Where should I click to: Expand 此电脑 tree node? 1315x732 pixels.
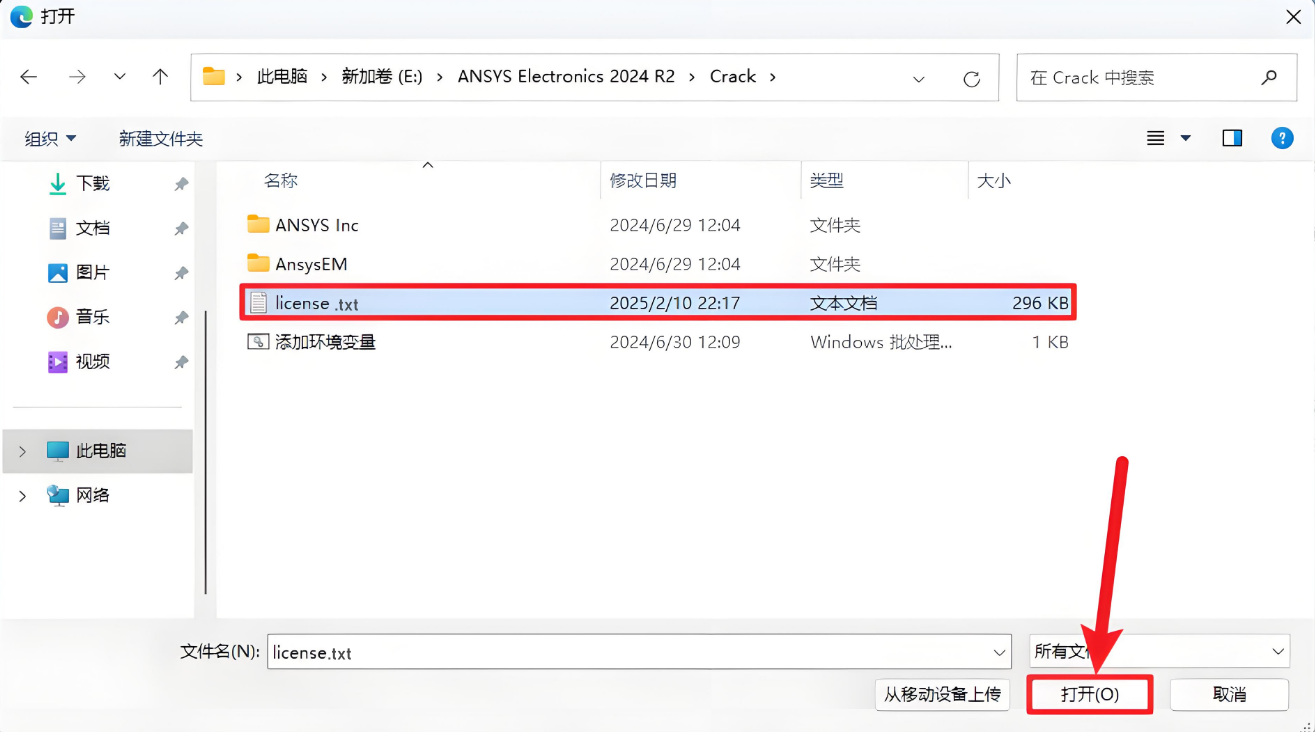(22, 451)
